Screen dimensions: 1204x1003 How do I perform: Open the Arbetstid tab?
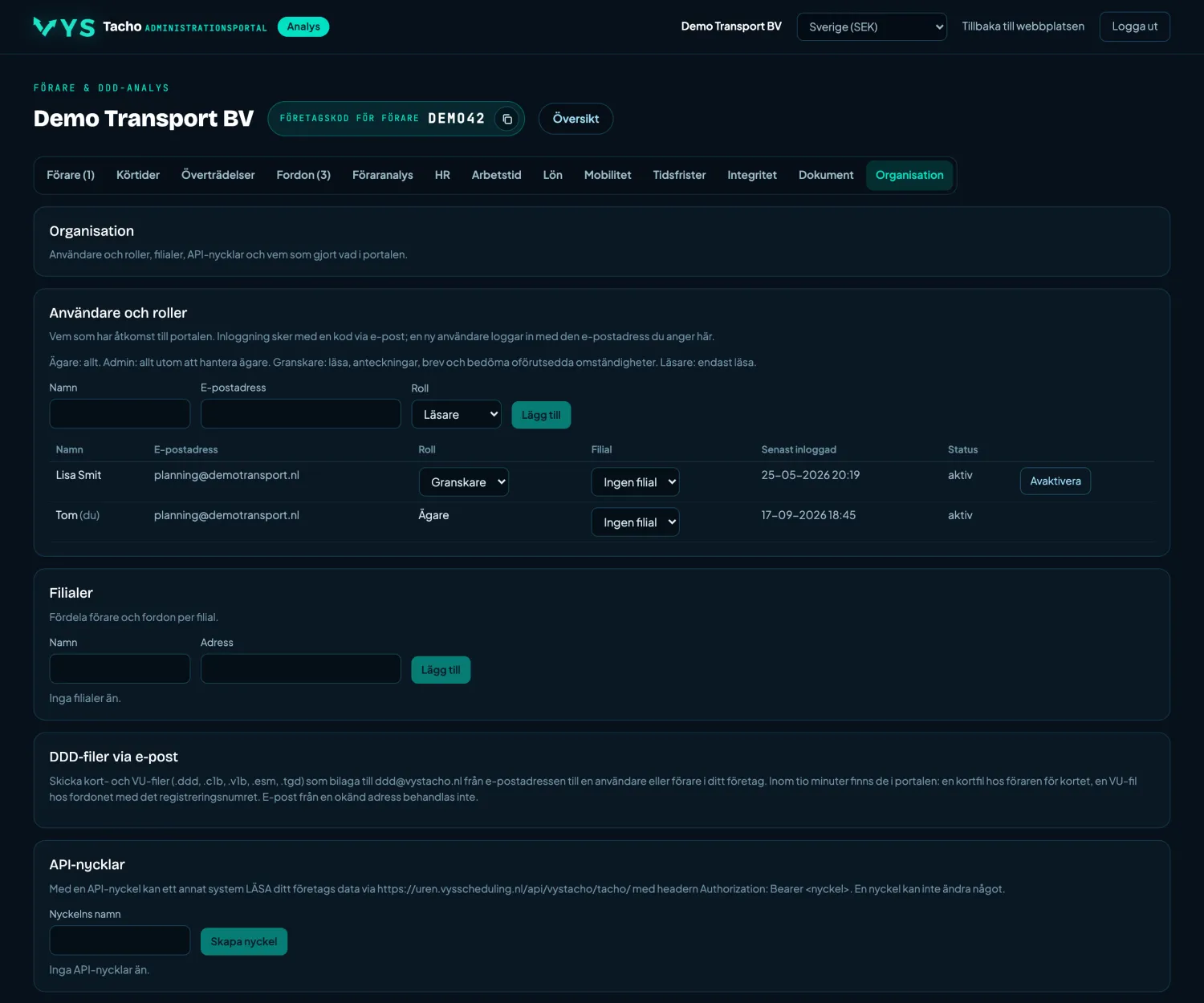(497, 175)
